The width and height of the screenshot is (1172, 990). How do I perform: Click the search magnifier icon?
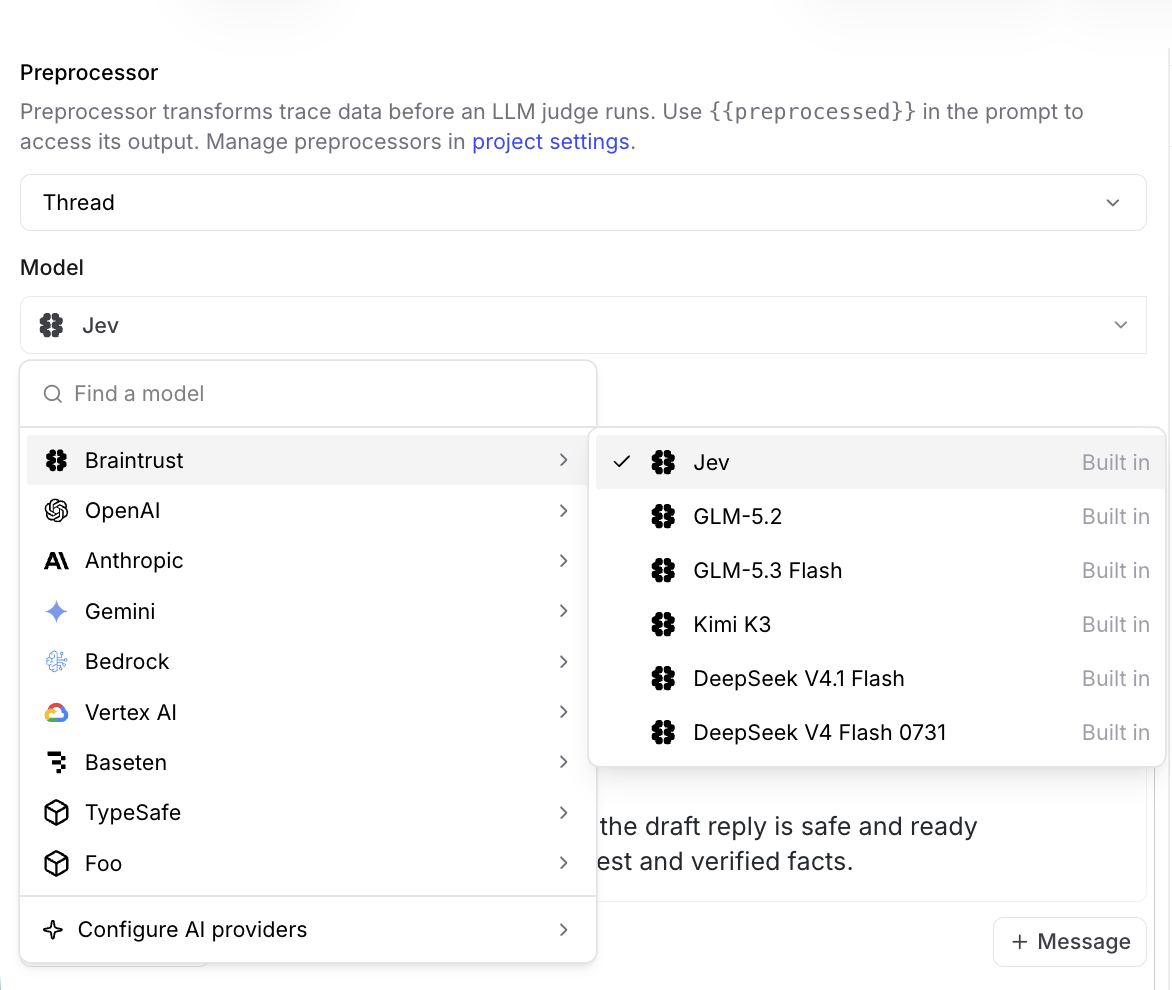pyautogui.click(x=52, y=394)
